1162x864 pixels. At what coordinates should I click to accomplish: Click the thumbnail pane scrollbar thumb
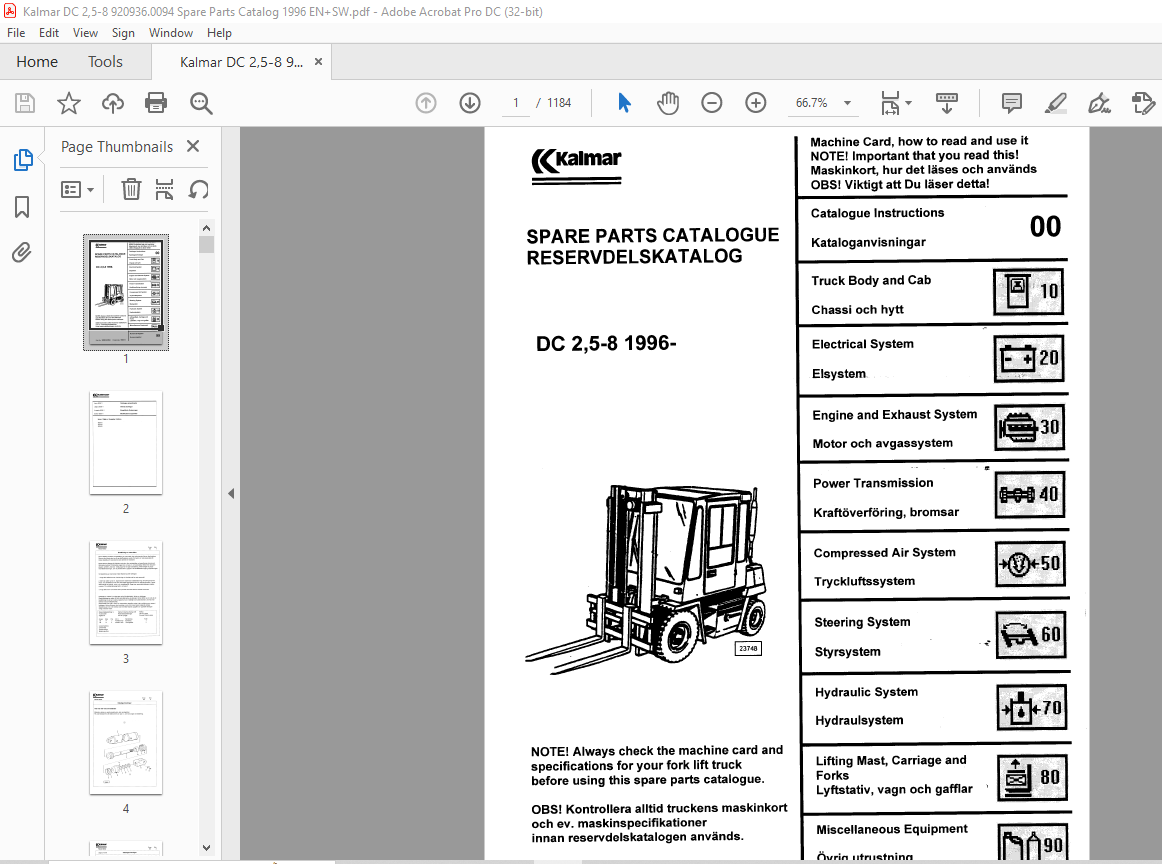[x=207, y=245]
